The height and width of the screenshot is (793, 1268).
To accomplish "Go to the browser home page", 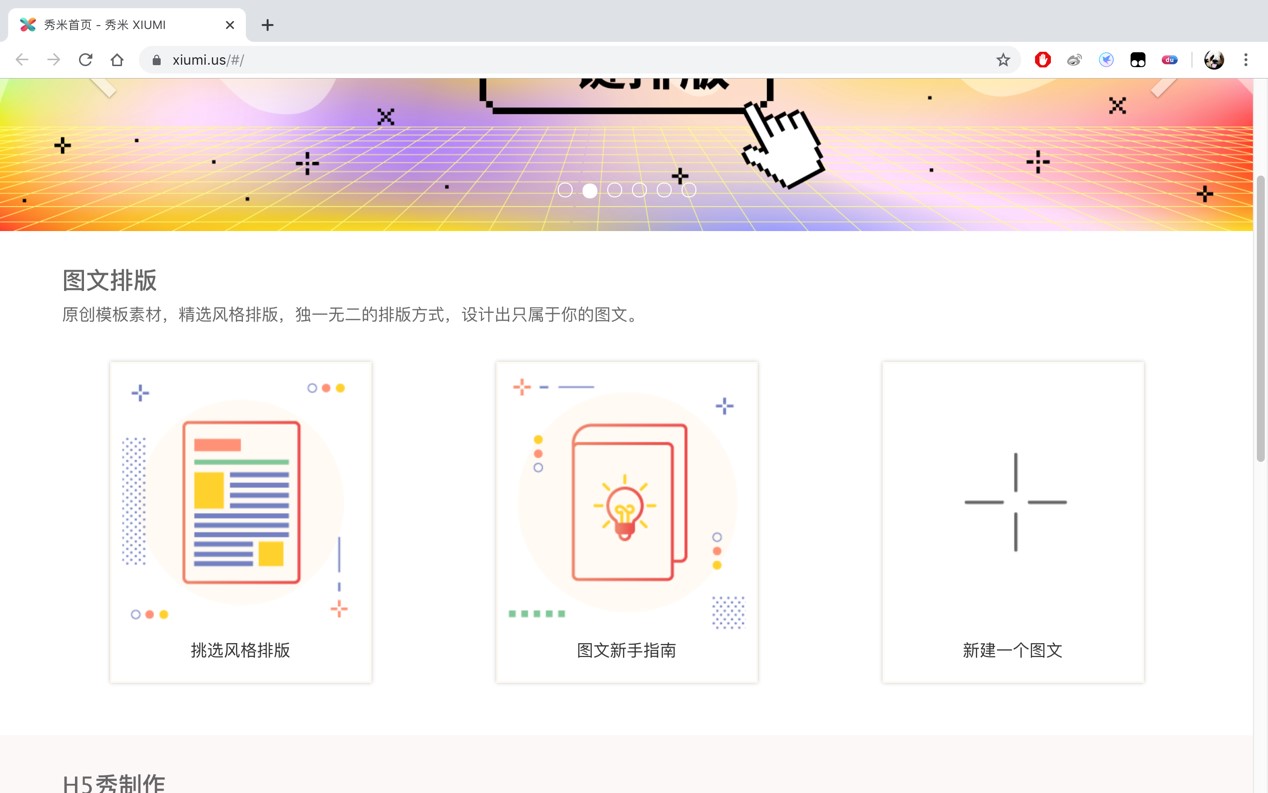I will 117,60.
